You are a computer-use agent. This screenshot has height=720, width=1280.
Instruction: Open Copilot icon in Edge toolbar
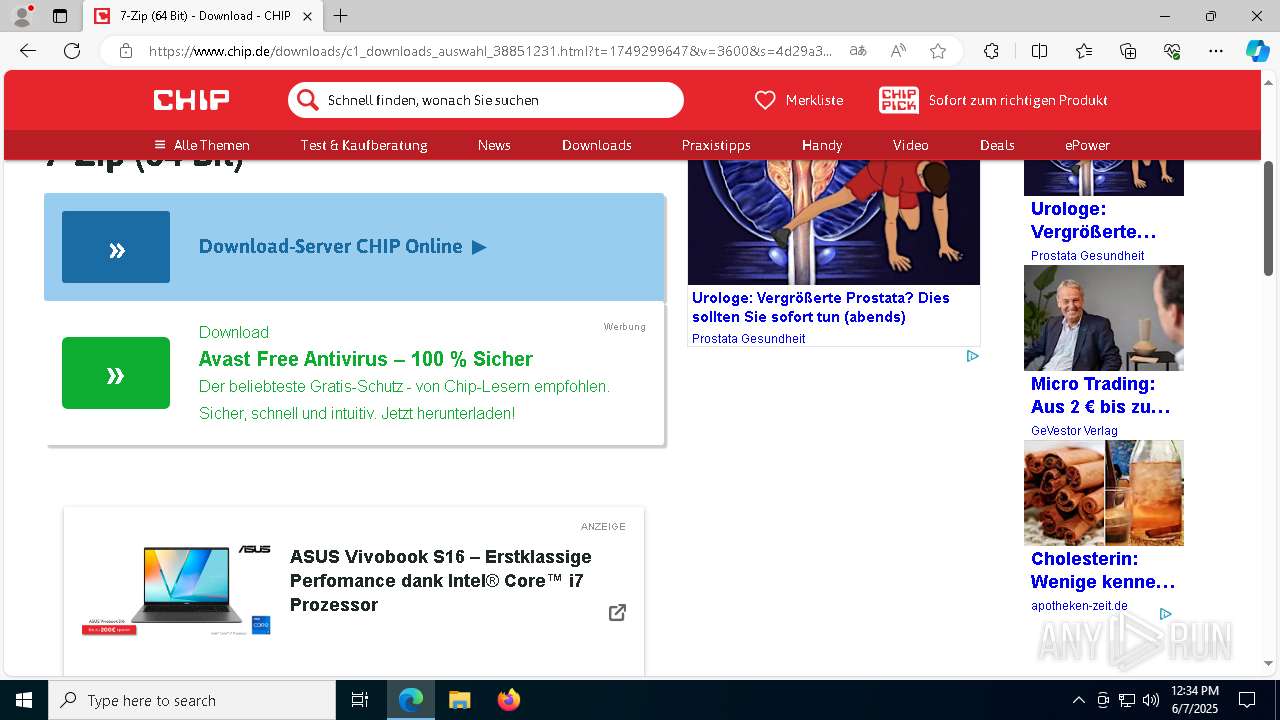tap(1257, 51)
